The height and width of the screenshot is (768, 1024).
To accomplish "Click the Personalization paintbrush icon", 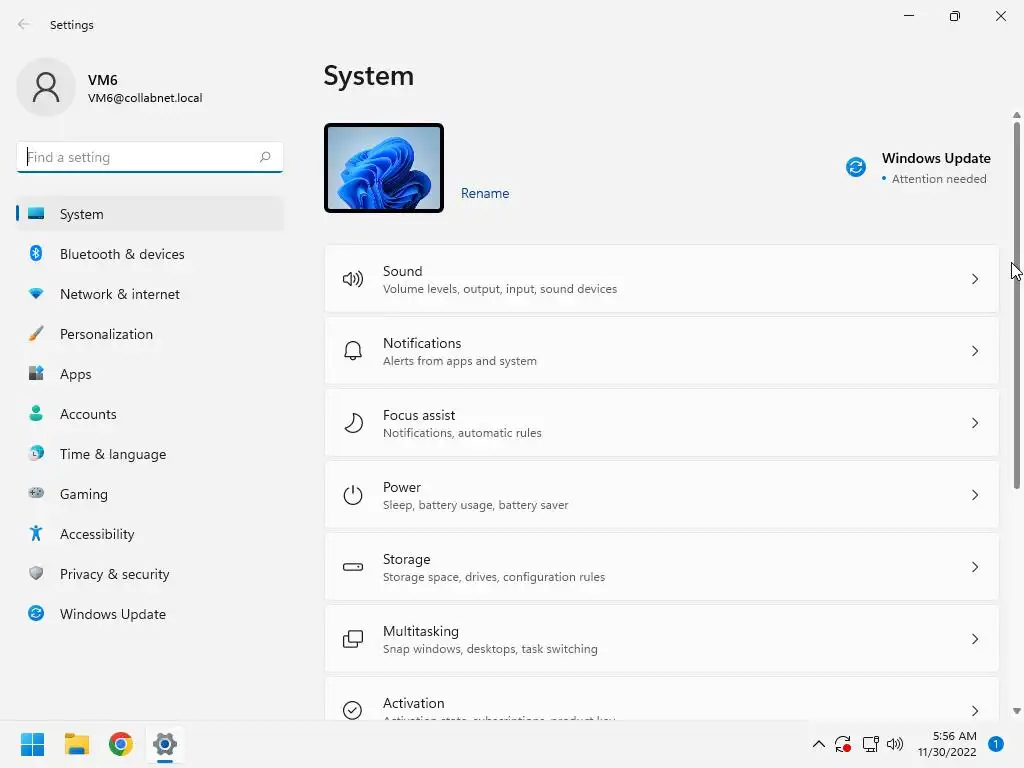I will click(x=36, y=334).
